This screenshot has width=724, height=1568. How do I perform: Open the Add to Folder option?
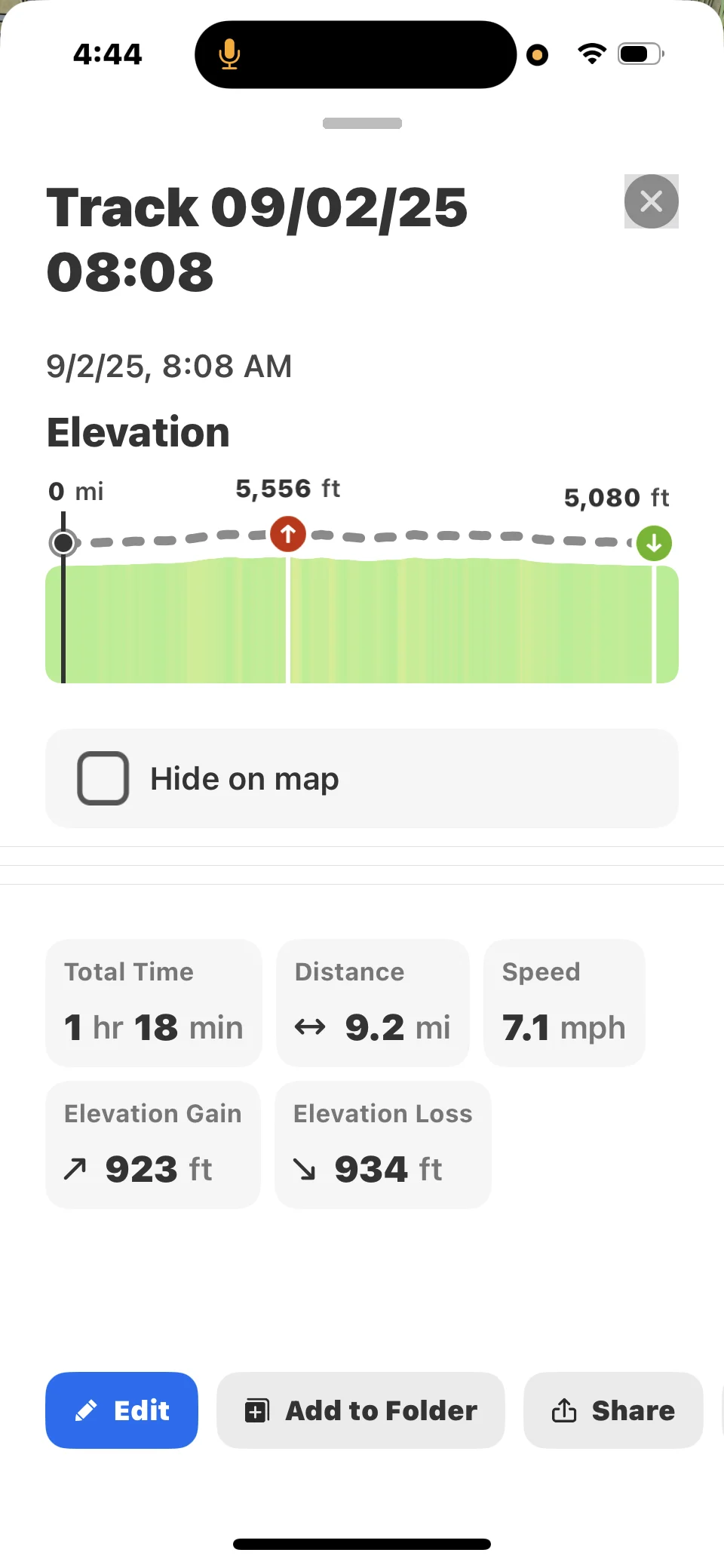click(360, 1410)
